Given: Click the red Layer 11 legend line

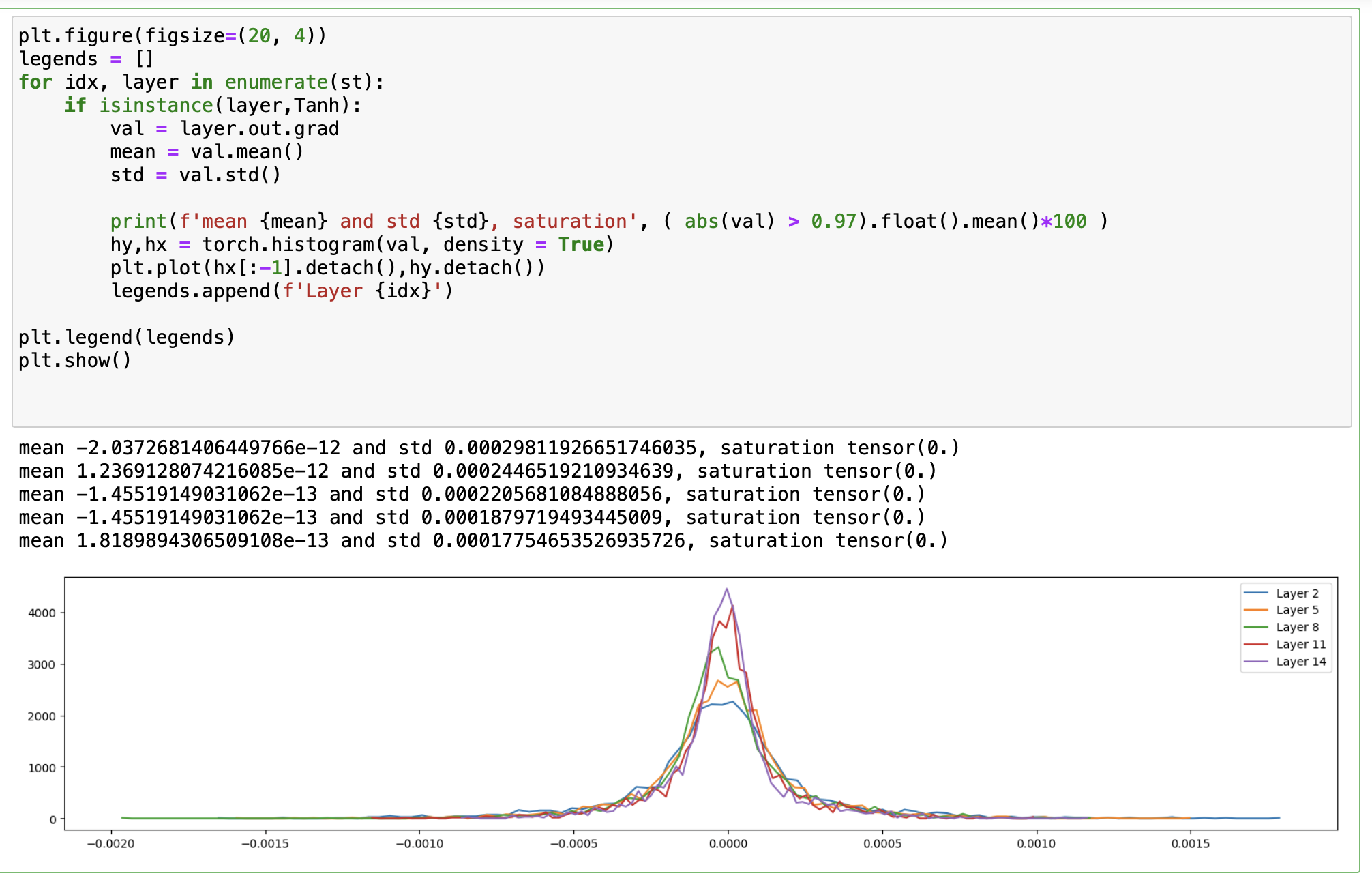Looking at the screenshot, I should point(1256,644).
